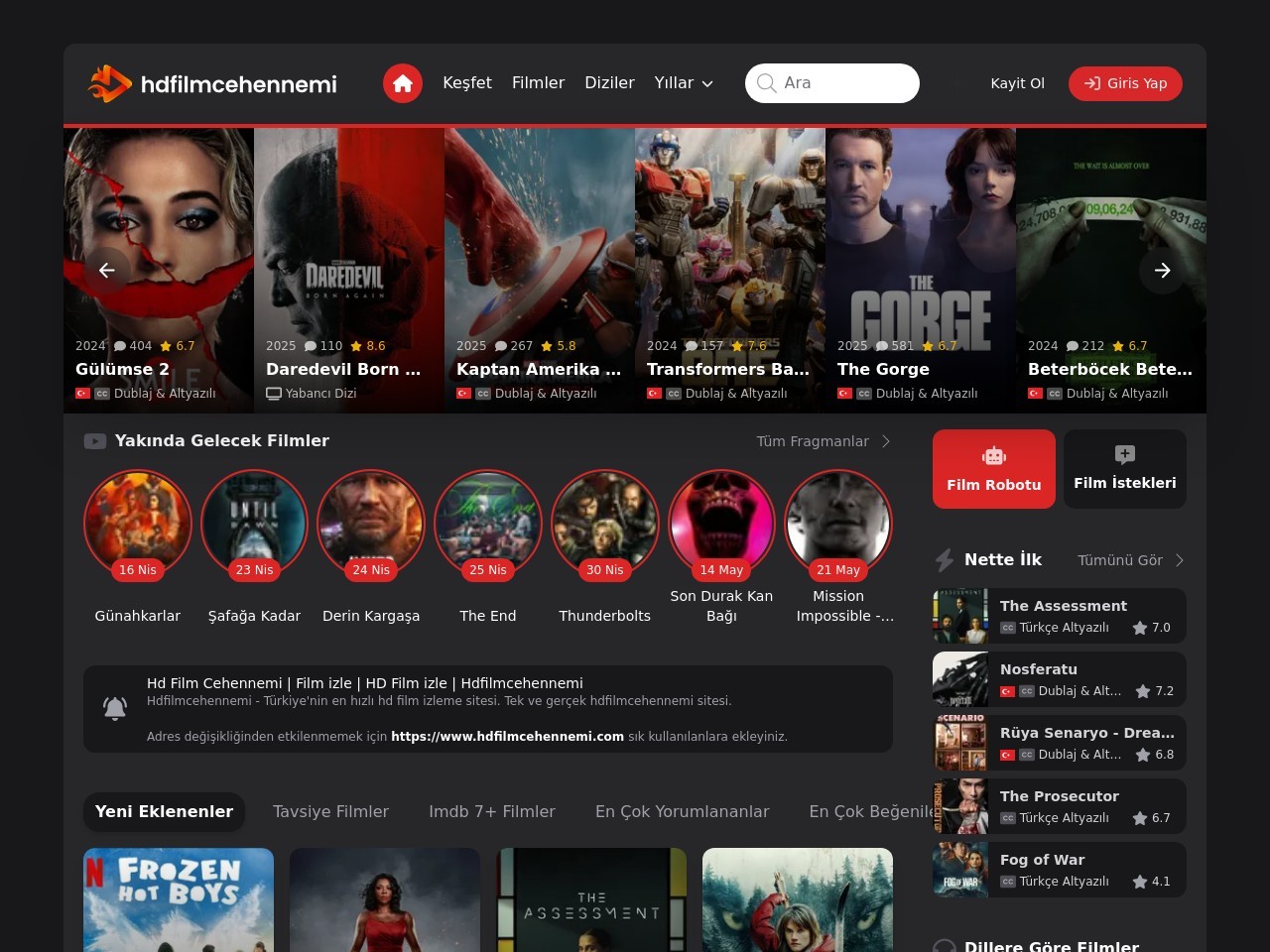Click the Turkish flag icon under The Gorge
1270x952 pixels.
coord(844,394)
